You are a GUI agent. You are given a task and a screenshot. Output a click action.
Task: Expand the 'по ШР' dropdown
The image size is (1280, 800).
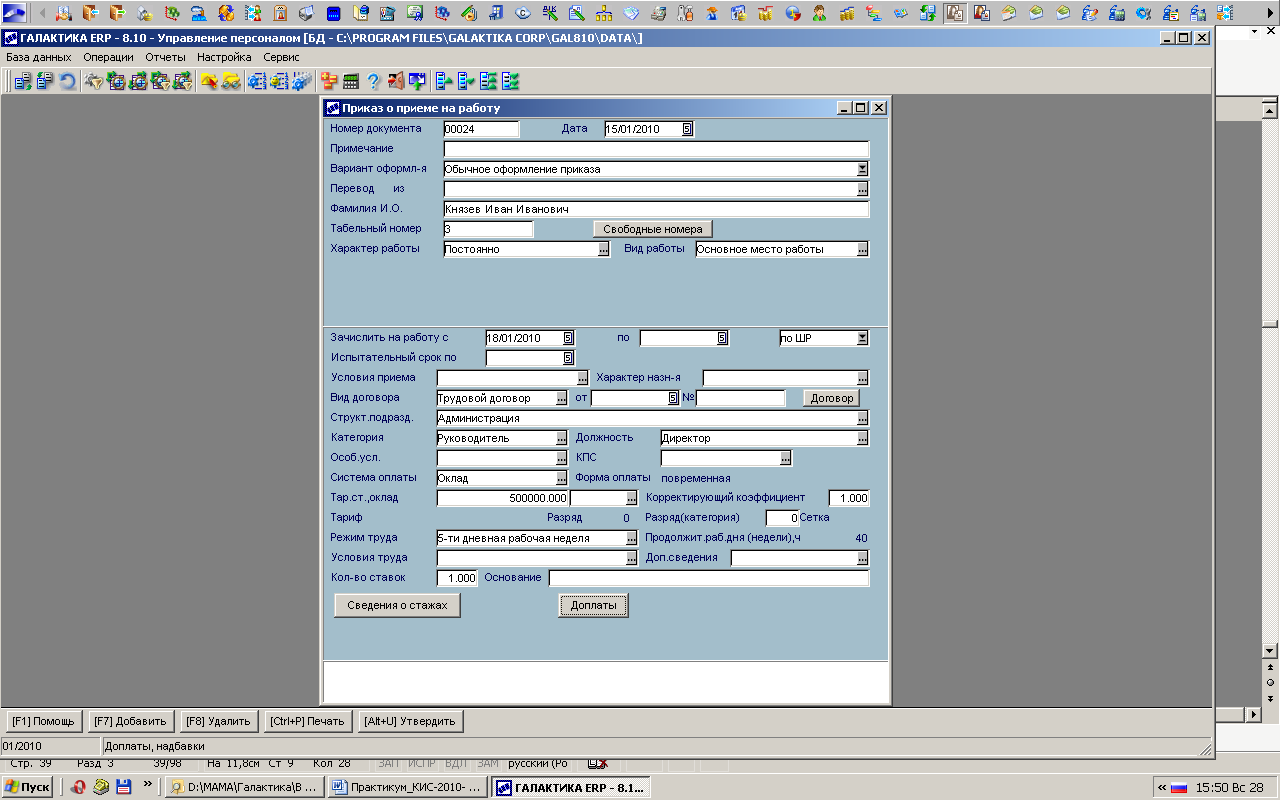[x=862, y=338]
